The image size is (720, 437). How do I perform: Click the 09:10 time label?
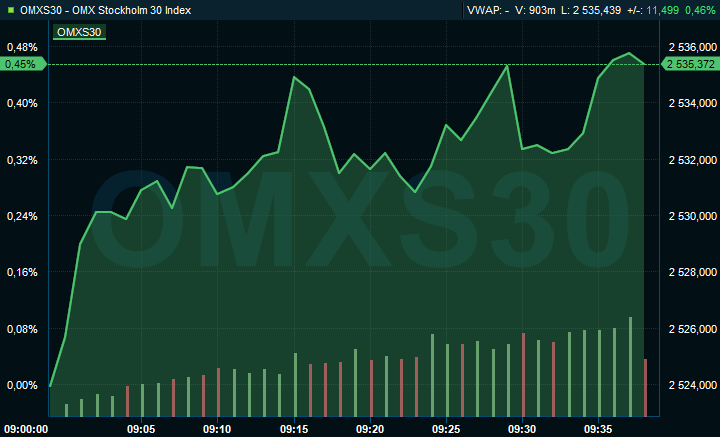tap(217, 429)
